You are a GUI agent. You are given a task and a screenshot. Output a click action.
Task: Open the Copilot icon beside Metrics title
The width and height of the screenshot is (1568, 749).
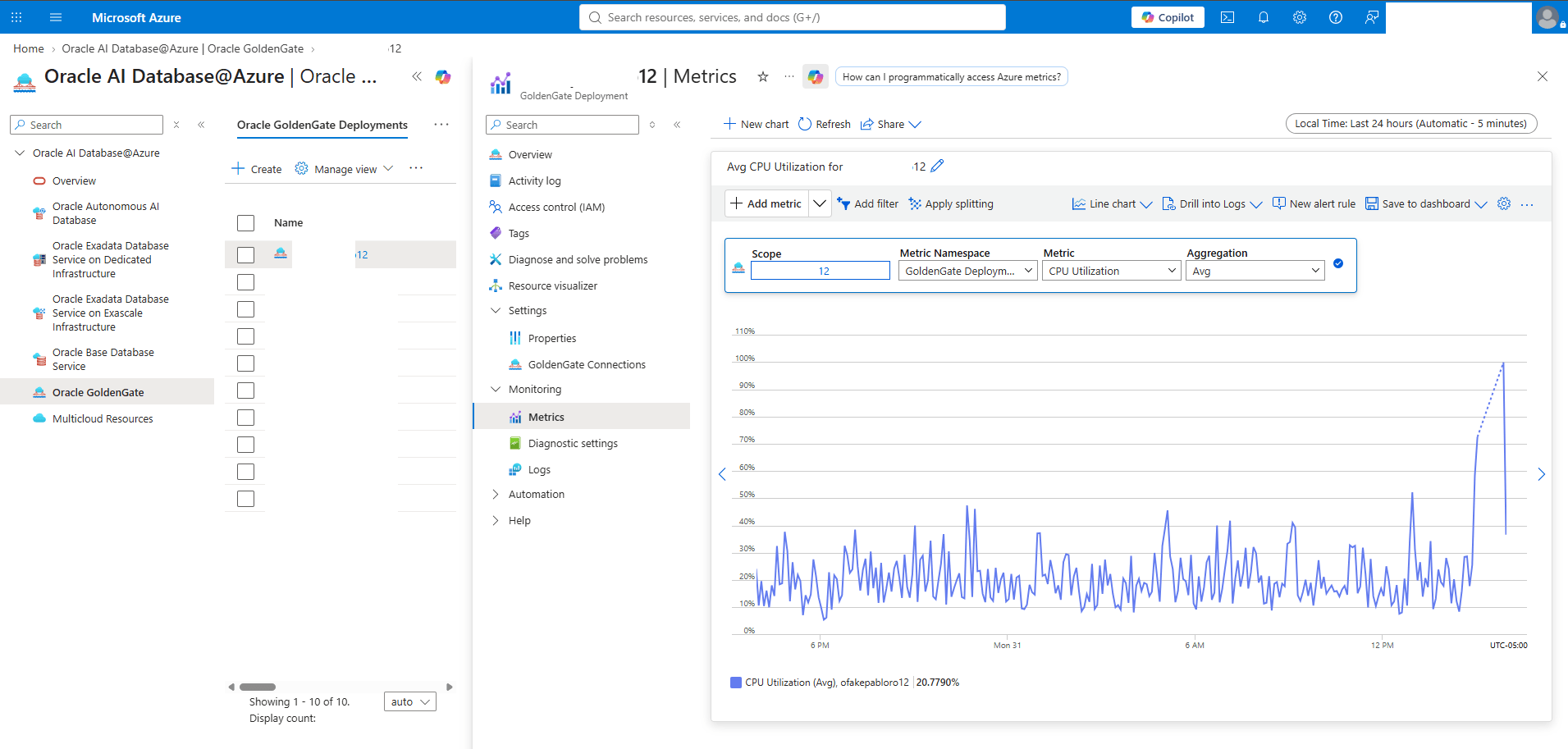(x=816, y=76)
